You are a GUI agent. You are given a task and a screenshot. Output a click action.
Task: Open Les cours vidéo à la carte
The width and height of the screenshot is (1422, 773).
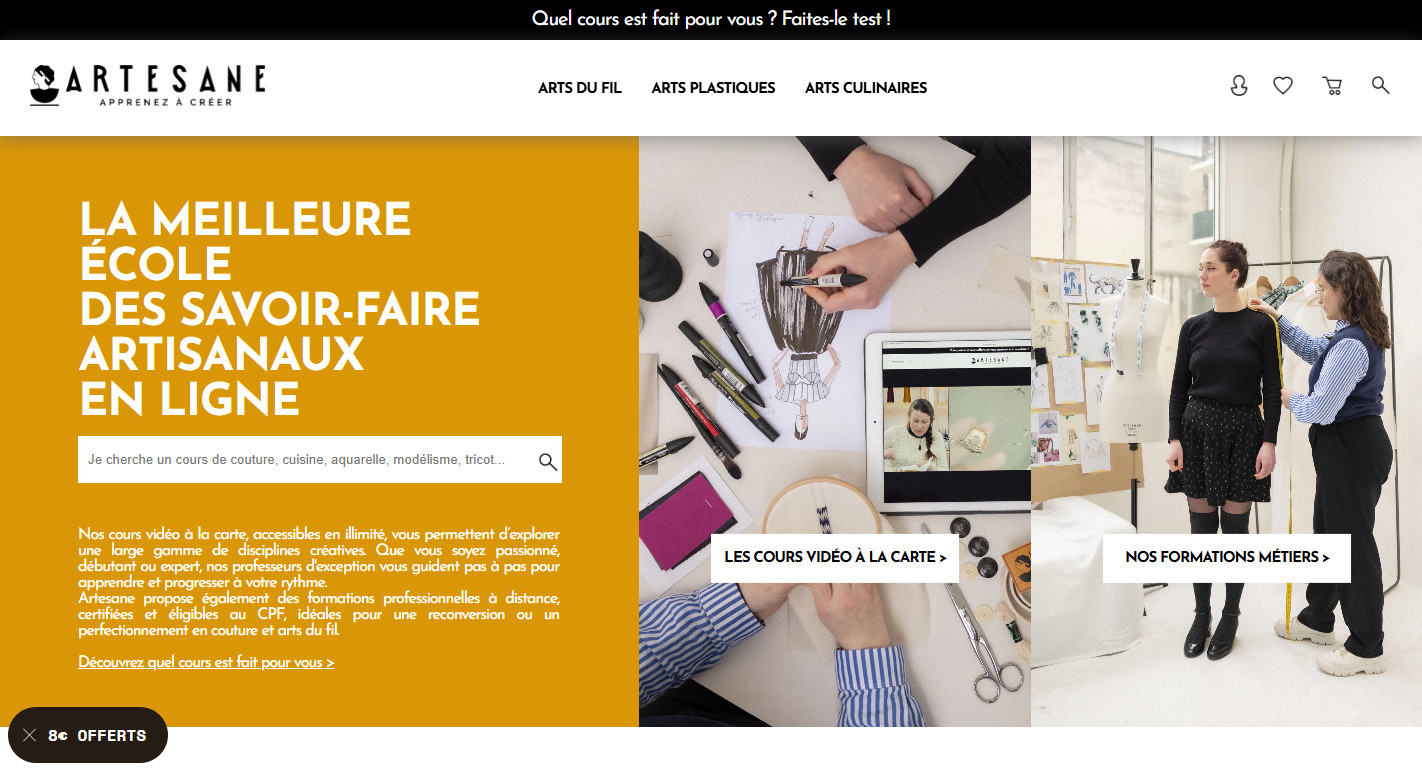(835, 558)
